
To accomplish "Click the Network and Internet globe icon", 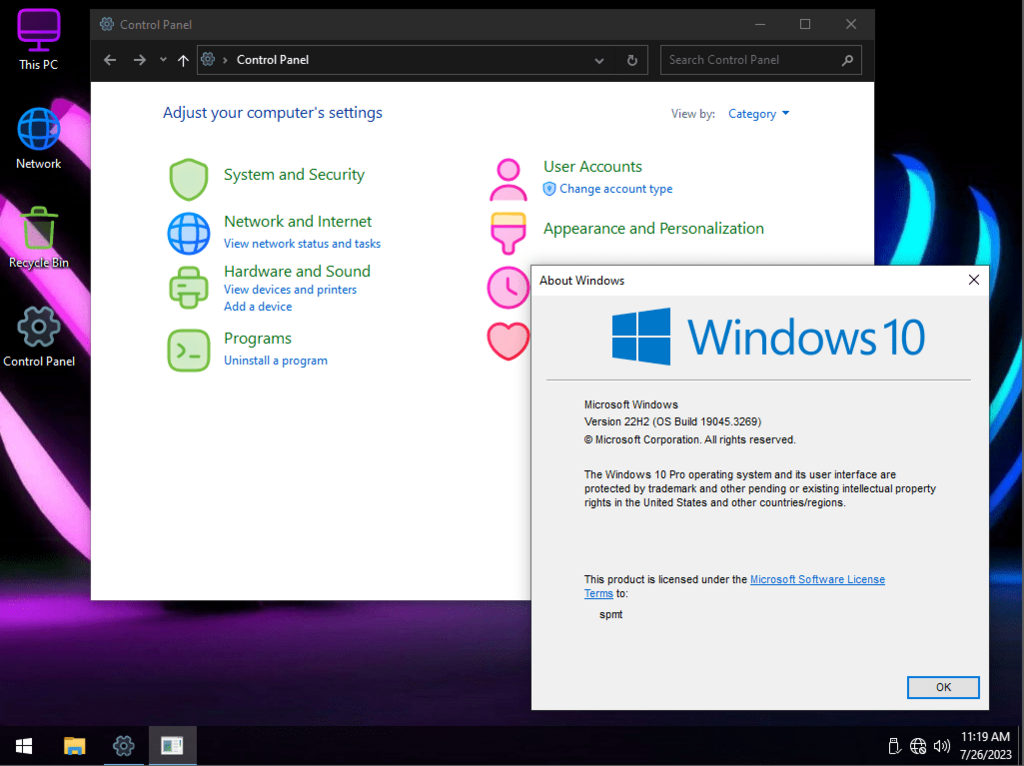I will [189, 233].
